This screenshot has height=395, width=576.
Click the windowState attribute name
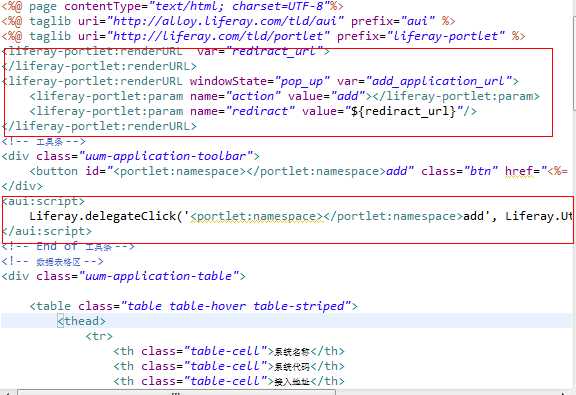(x=228, y=81)
